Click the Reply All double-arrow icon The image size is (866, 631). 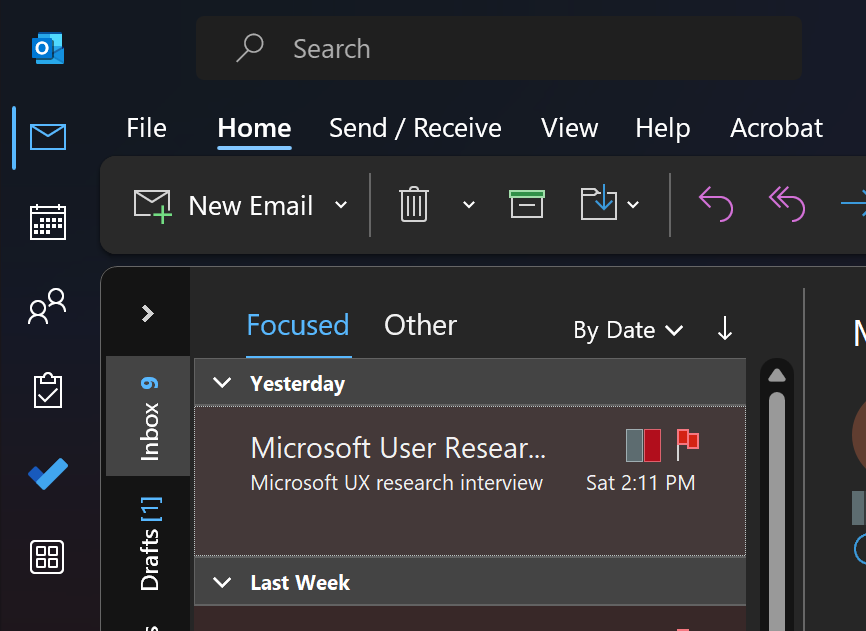[x=786, y=205]
